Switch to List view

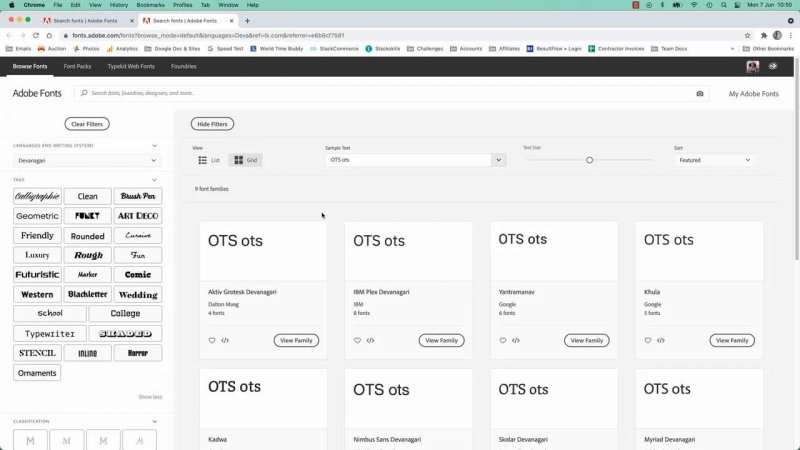pyautogui.click(x=209, y=160)
